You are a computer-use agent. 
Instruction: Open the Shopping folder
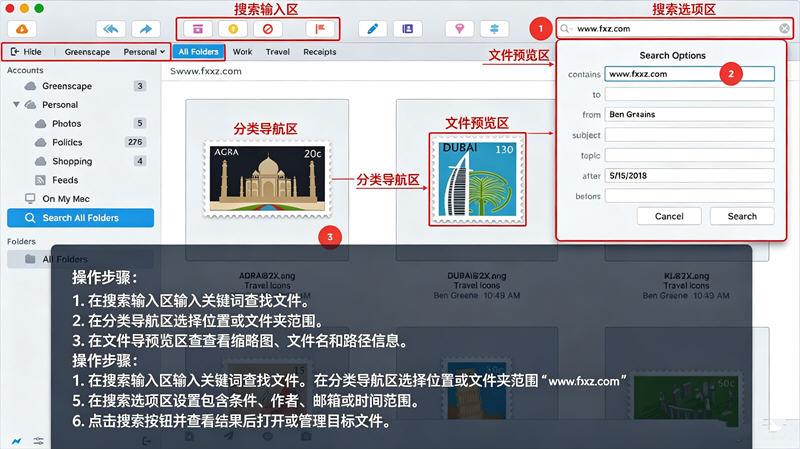tap(81, 161)
